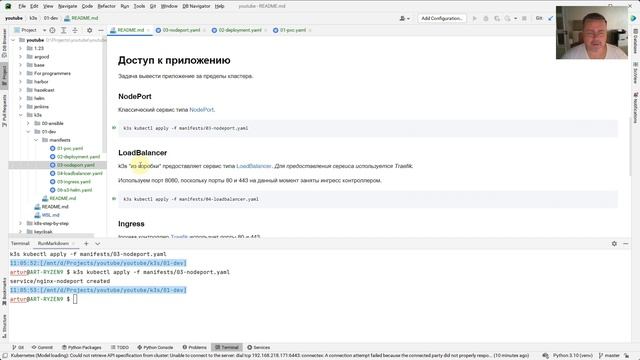Hide the terminal panel
Screen dimensions: 640x360
[626, 244]
